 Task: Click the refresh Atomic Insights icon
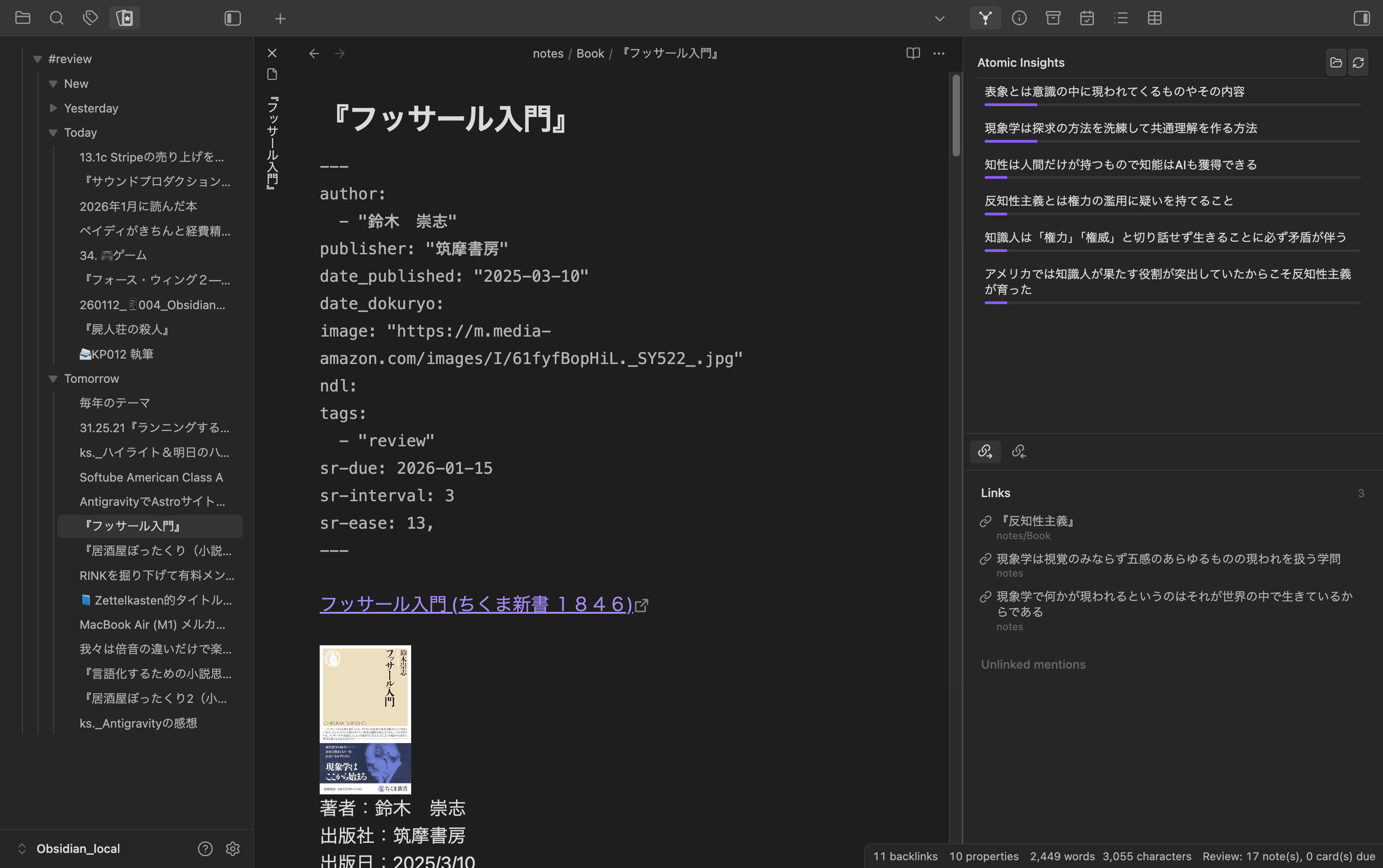click(x=1358, y=63)
